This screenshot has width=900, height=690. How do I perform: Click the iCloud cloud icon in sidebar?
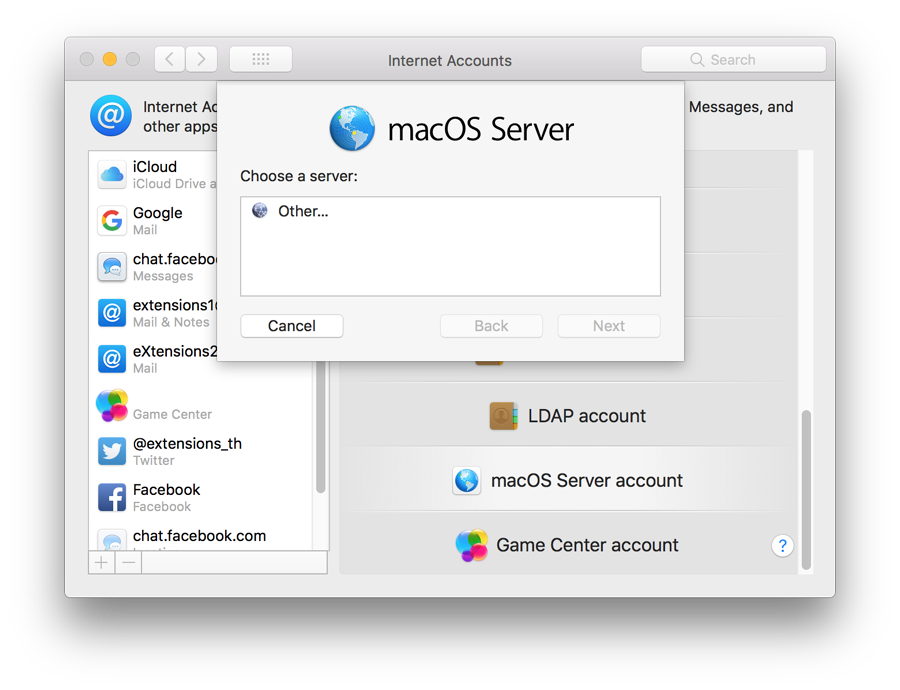[111, 174]
